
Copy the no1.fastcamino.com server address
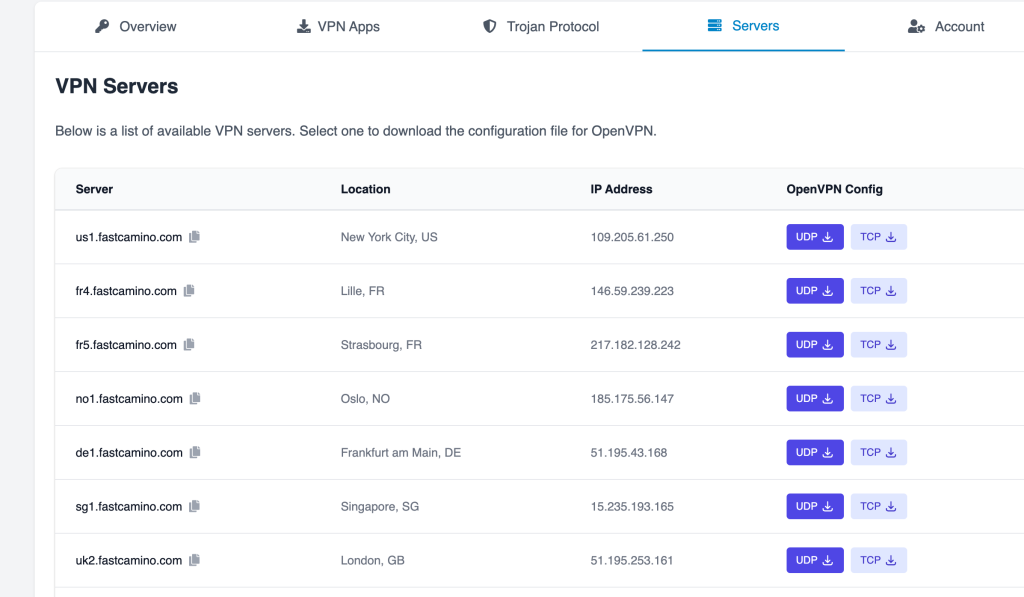[x=195, y=399]
